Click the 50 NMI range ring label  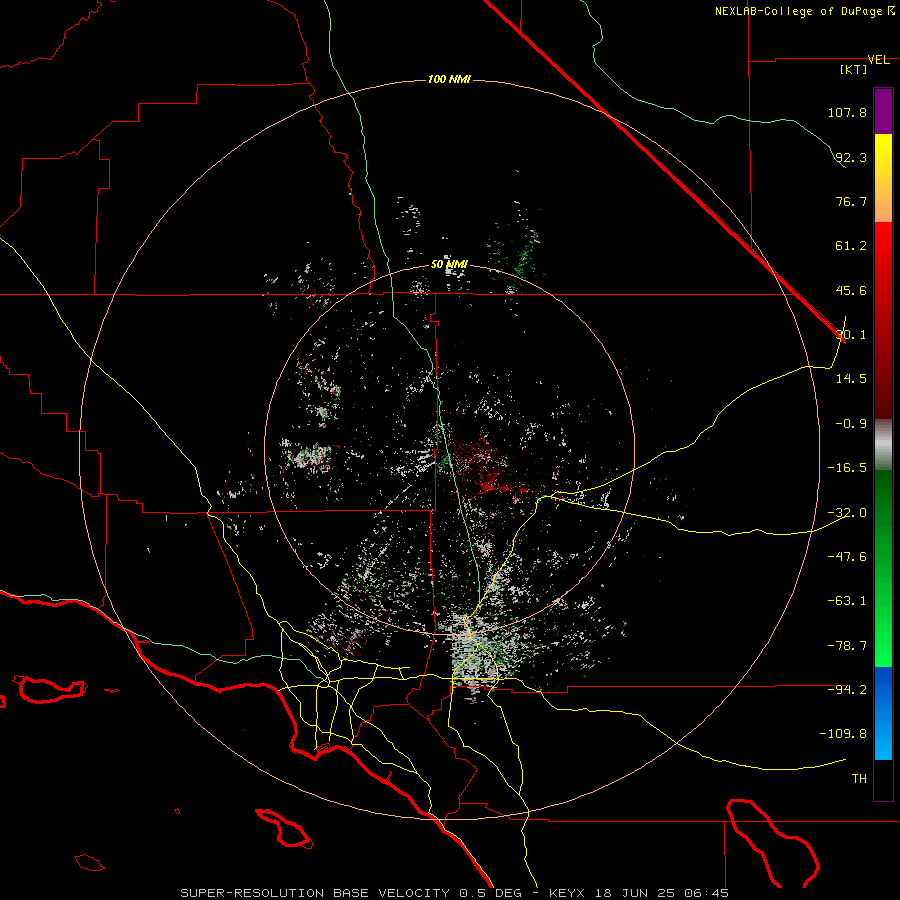(449, 265)
